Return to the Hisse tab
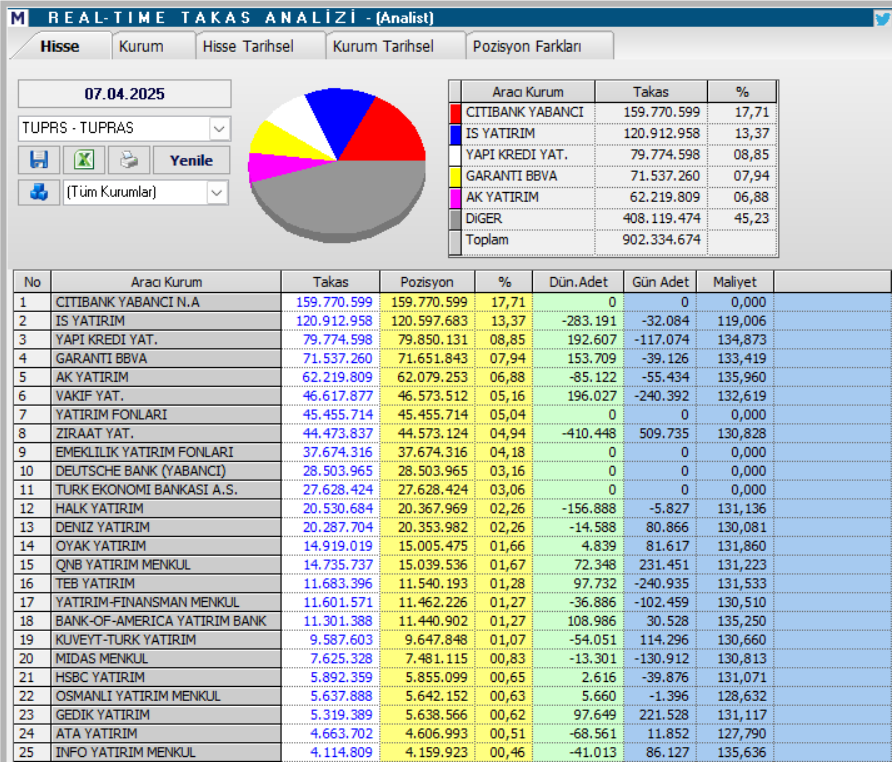 coord(60,45)
